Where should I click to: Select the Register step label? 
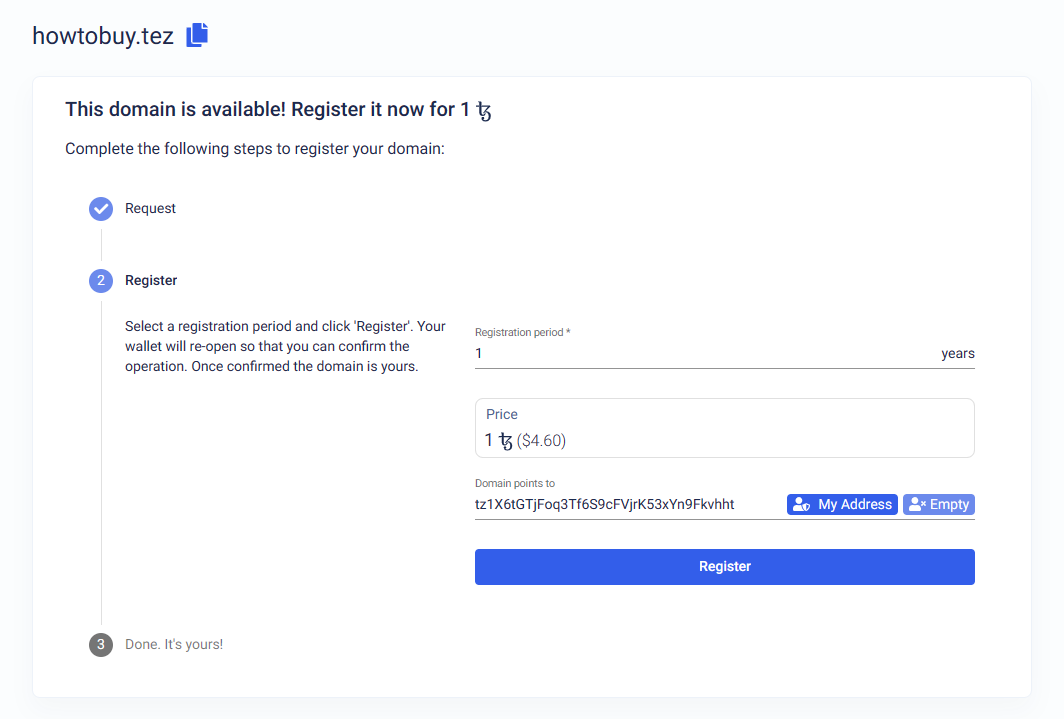point(151,281)
